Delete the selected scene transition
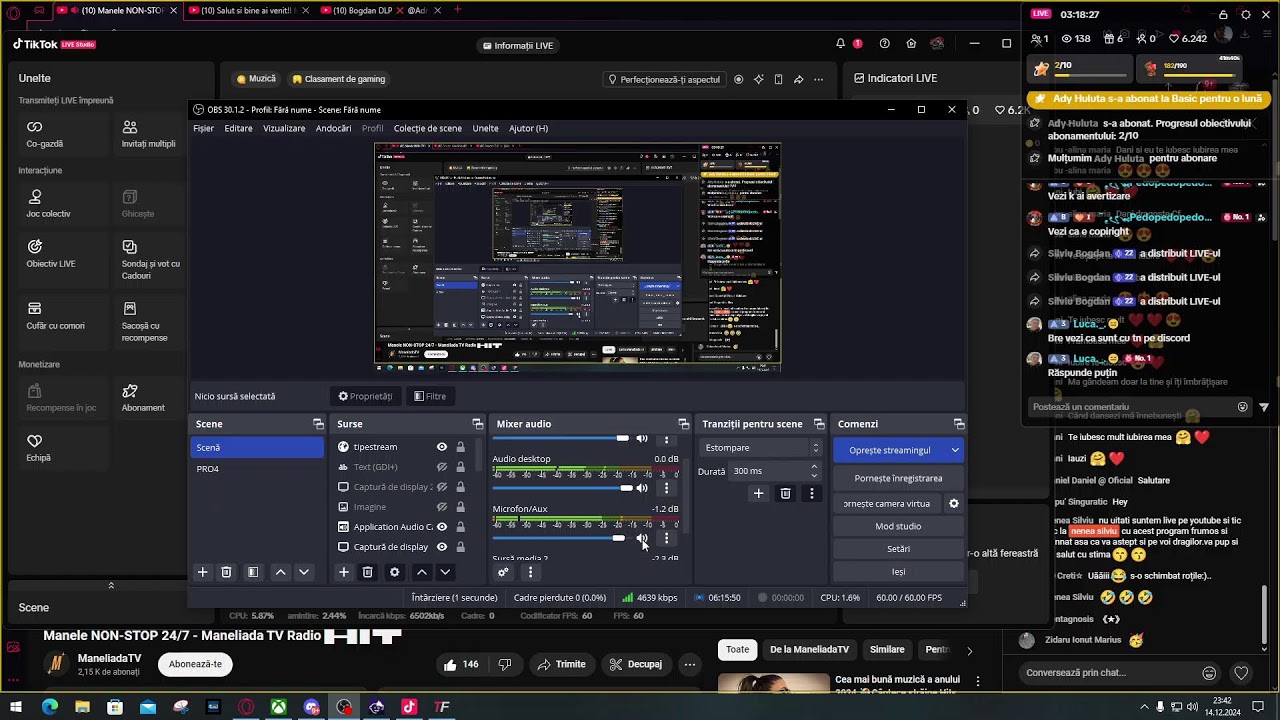 [785, 493]
